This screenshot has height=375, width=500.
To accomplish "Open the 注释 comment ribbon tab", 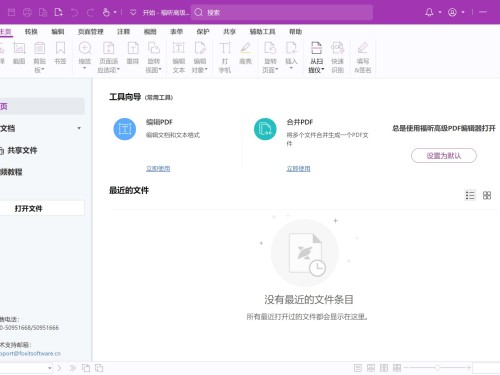I will pos(124,32).
